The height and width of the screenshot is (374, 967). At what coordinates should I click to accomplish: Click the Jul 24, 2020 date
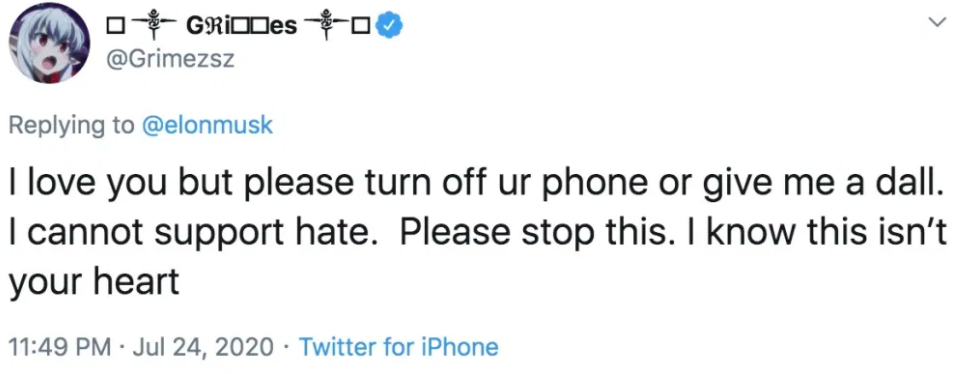(201, 347)
